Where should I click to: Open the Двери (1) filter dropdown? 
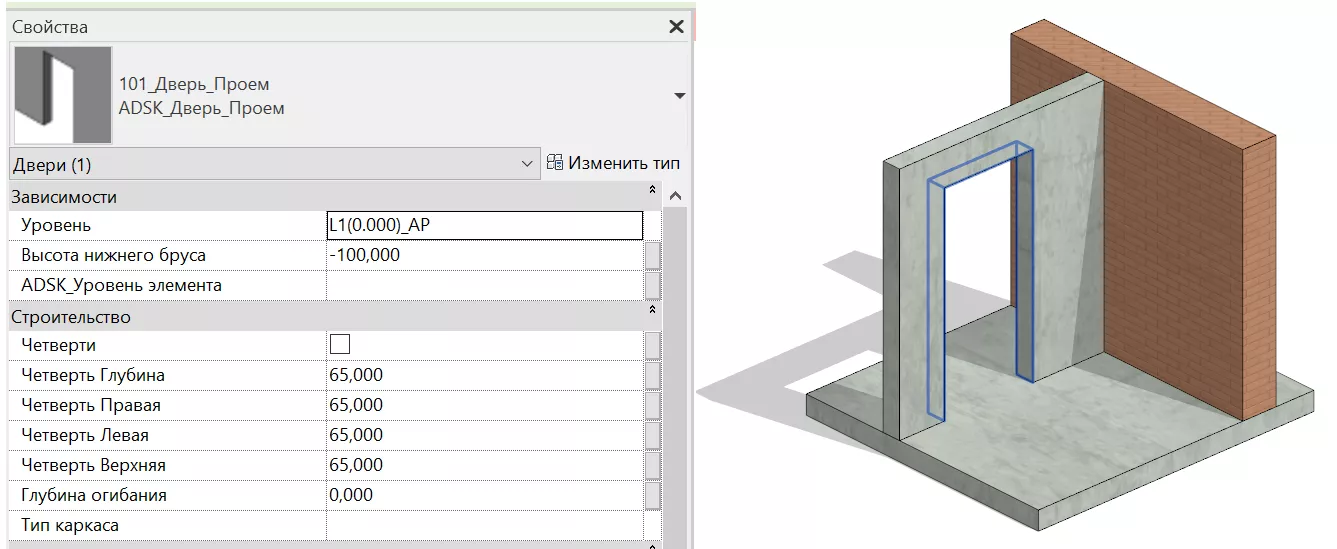pyautogui.click(x=527, y=164)
